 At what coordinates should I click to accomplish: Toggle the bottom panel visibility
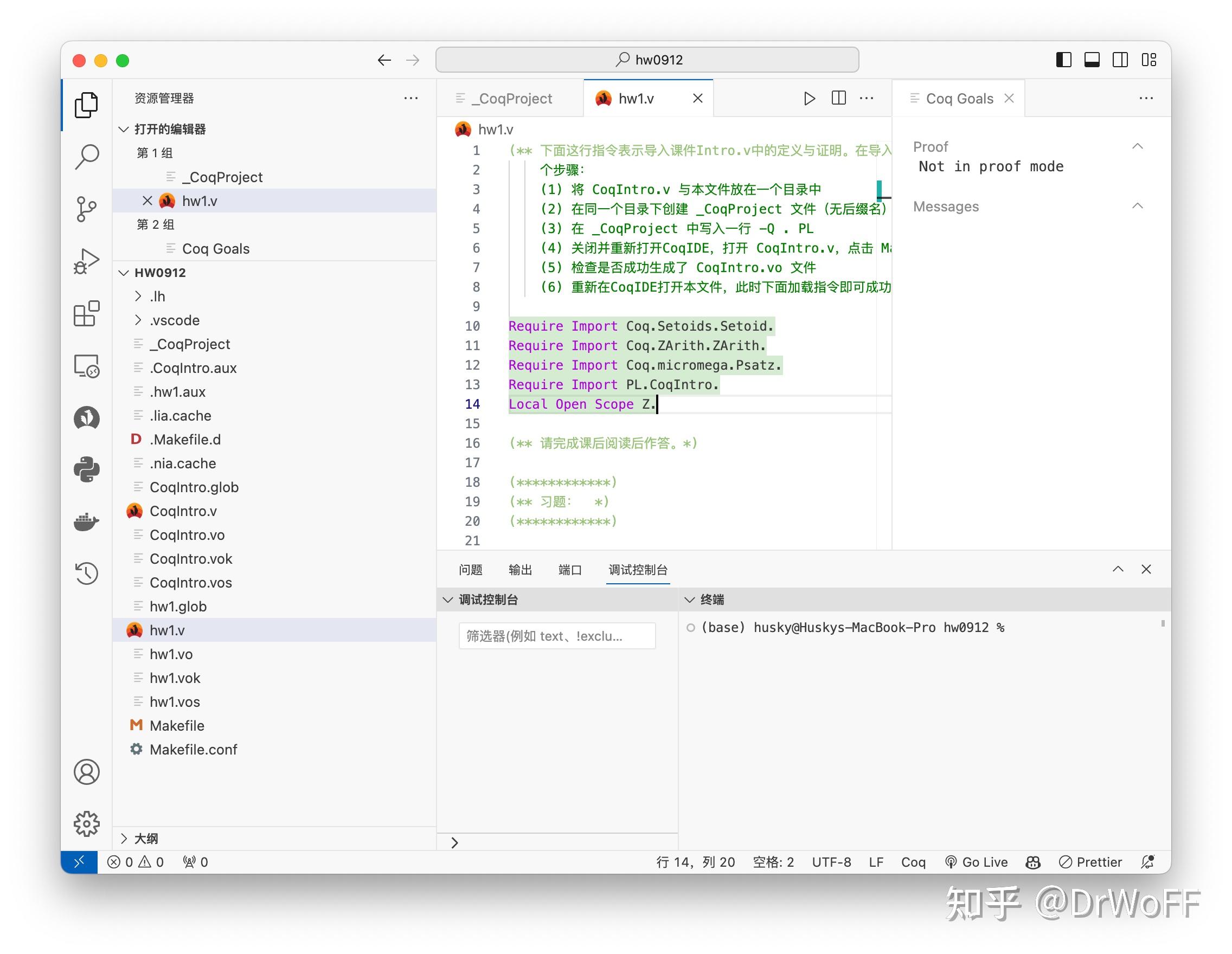1092,59
